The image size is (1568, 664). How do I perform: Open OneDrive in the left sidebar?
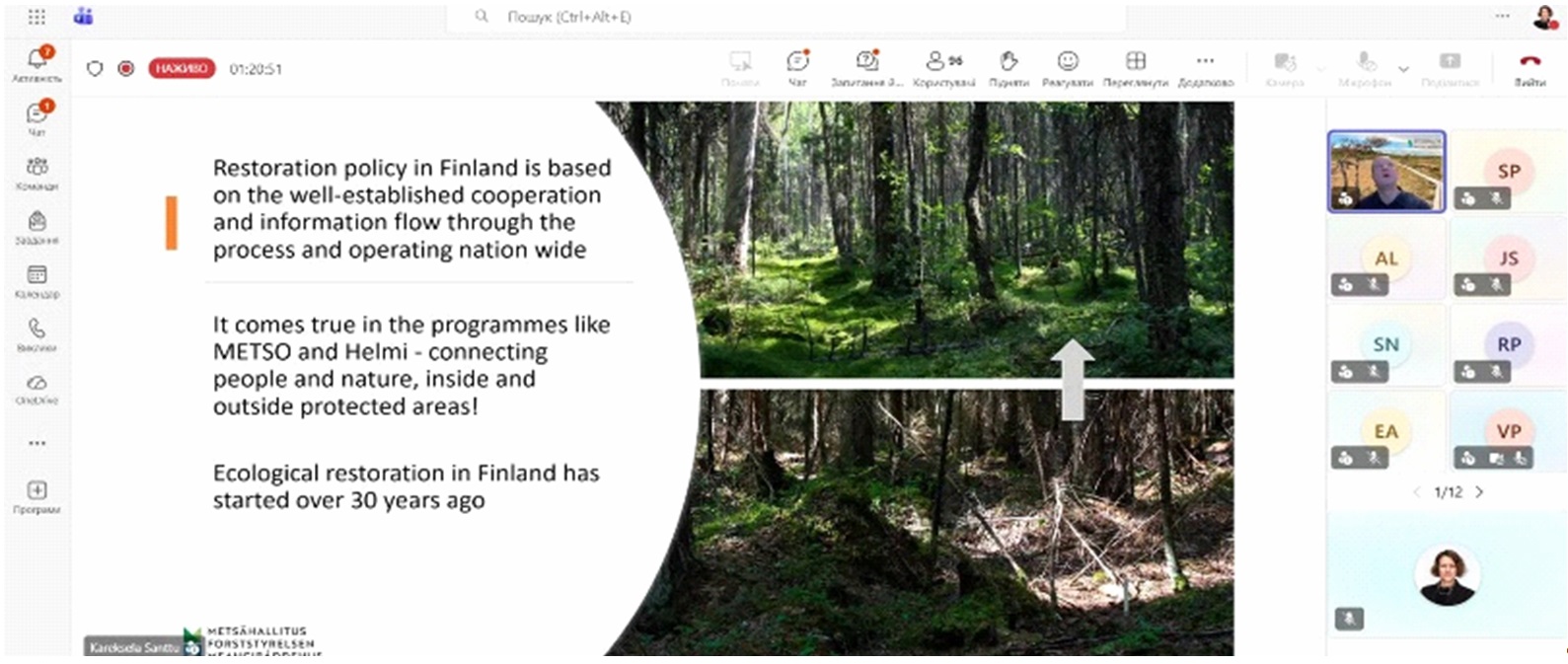click(37, 388)
